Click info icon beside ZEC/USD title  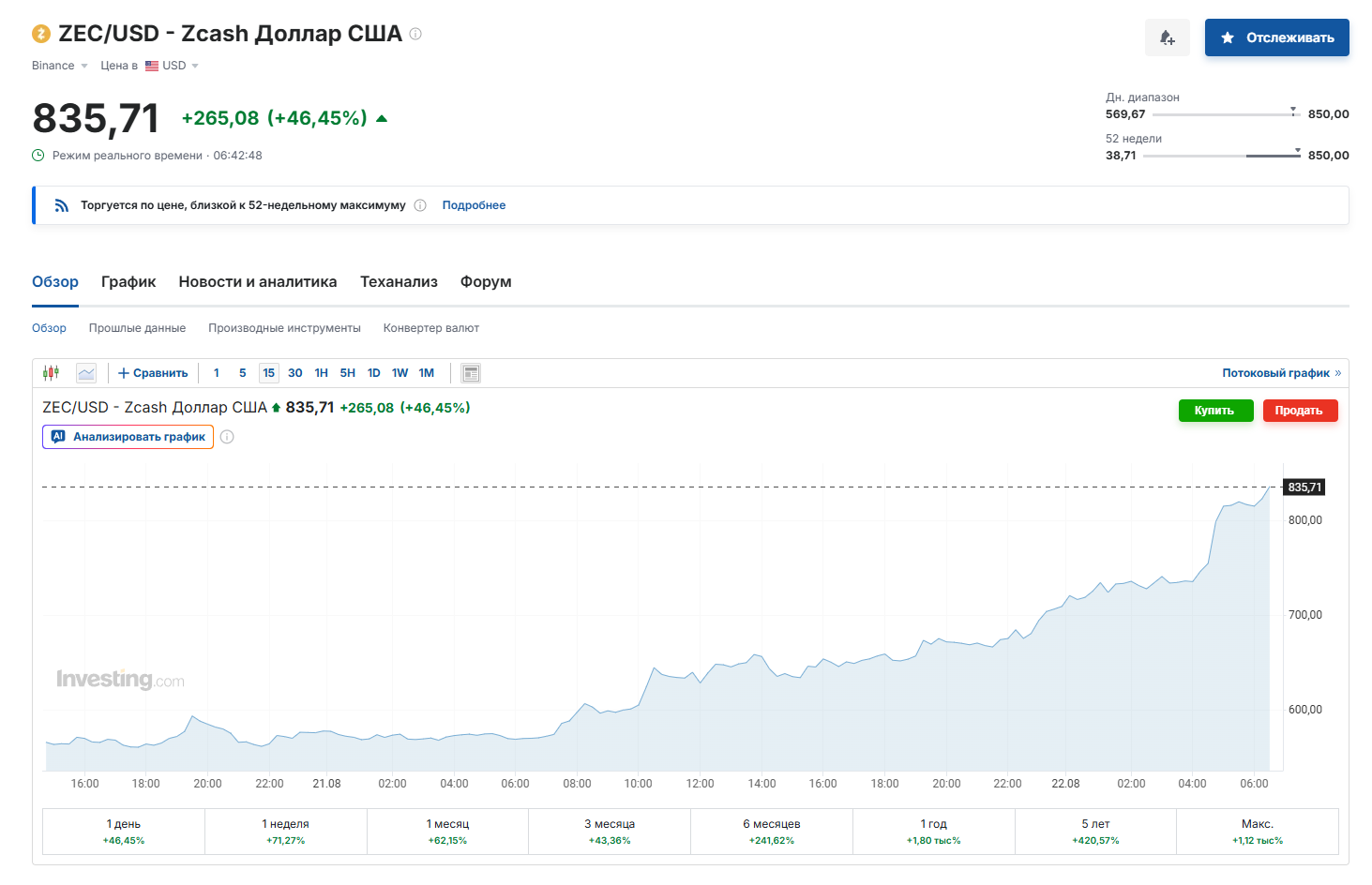click(415, 34)
